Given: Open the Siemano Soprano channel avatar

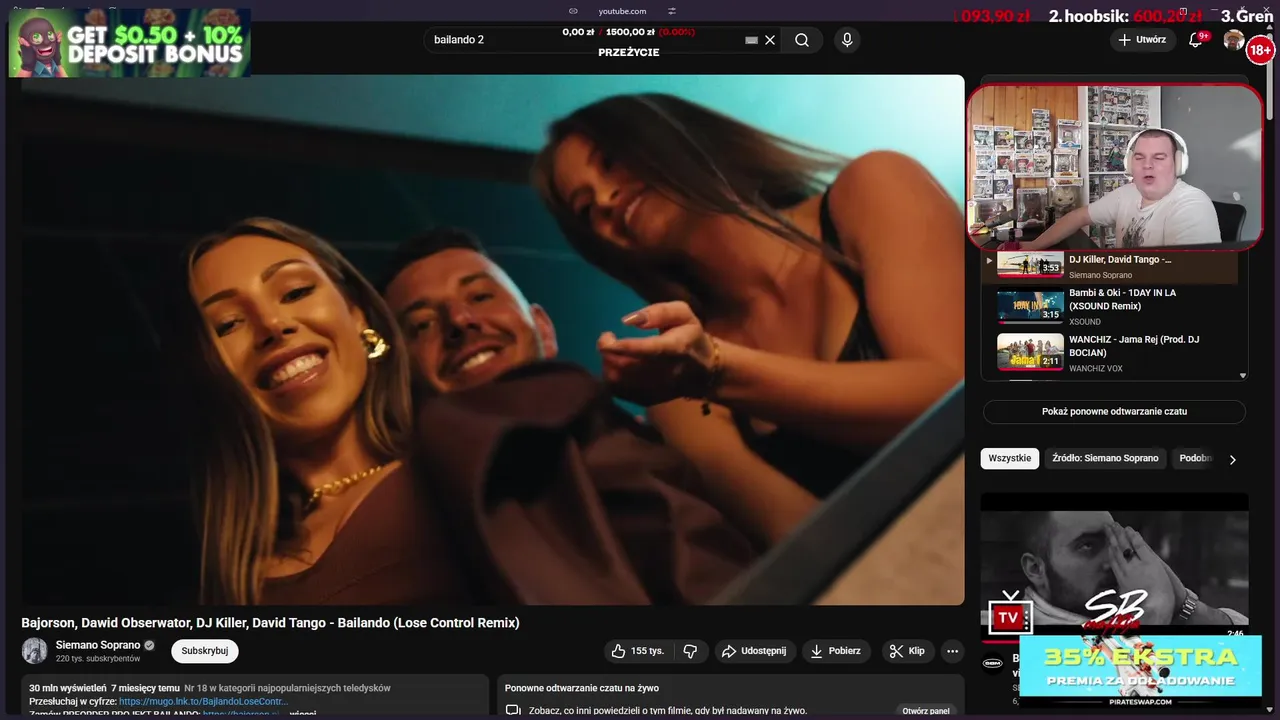Looking at the screenshot, I should [x=35, y=651].
